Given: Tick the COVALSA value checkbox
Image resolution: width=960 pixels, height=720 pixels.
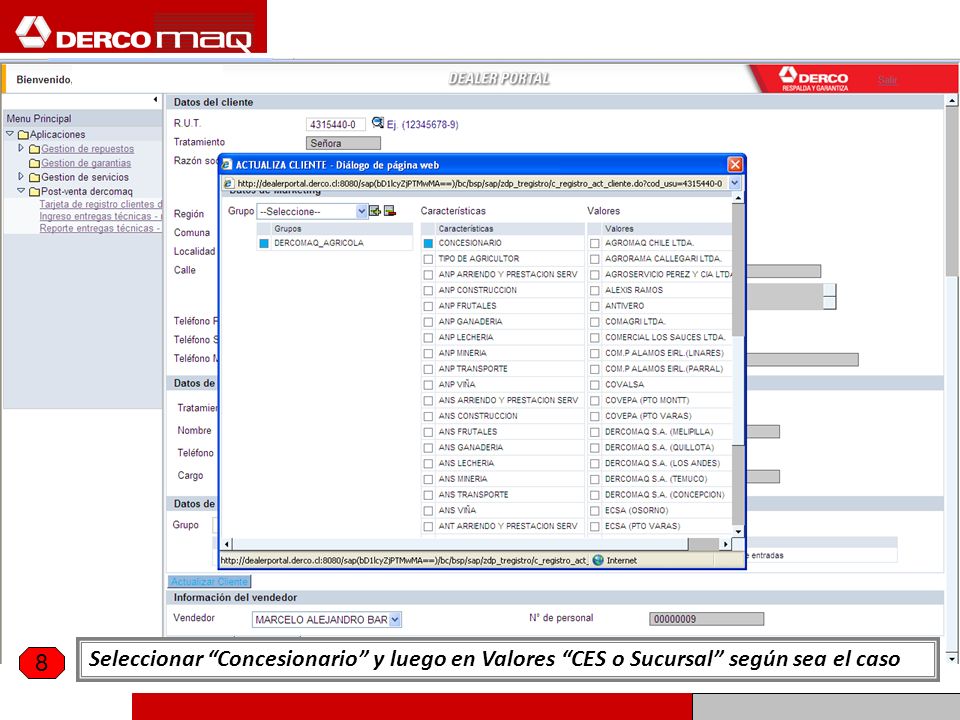Looking at the screenshot, I should [594, 385].
